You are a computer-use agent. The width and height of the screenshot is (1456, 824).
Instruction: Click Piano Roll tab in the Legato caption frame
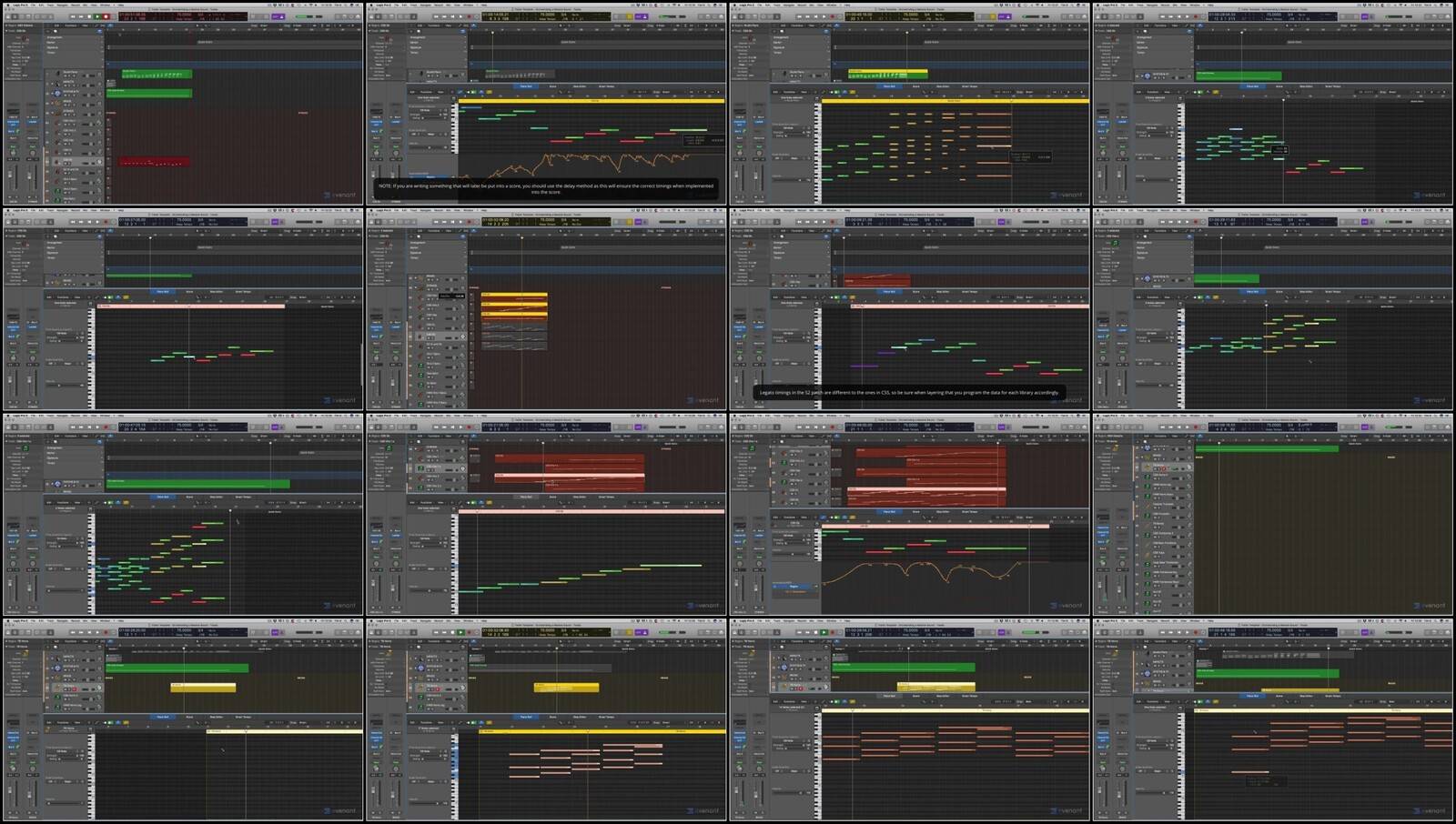[888, 292]
